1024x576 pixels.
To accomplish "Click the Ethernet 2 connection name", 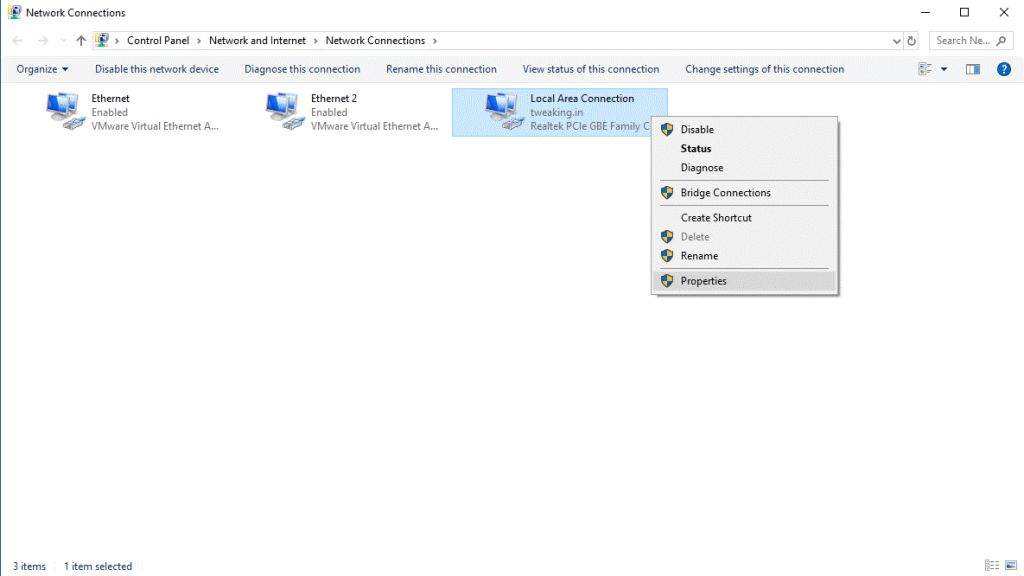I will pos(334,98).
